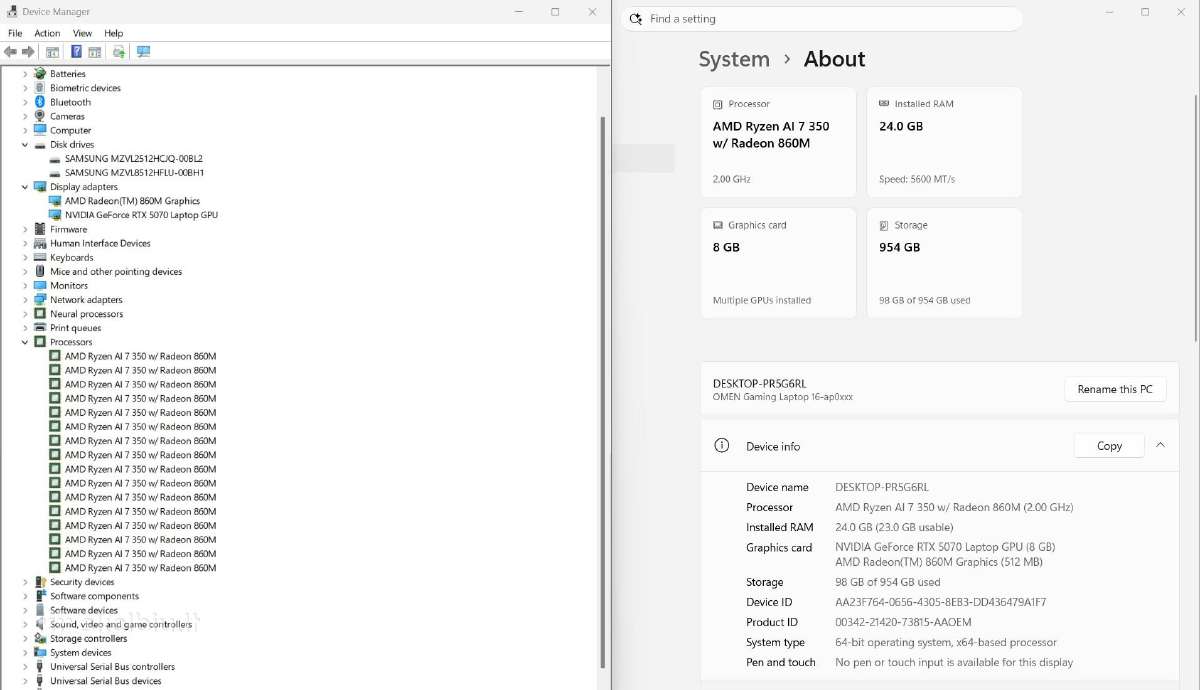
Task: Click the search magnifier icon in Settings
Action: (x=636, y=19)
